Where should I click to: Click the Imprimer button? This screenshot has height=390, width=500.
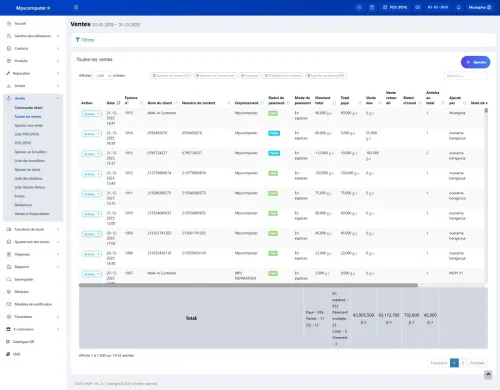click(x=250, y=76)
